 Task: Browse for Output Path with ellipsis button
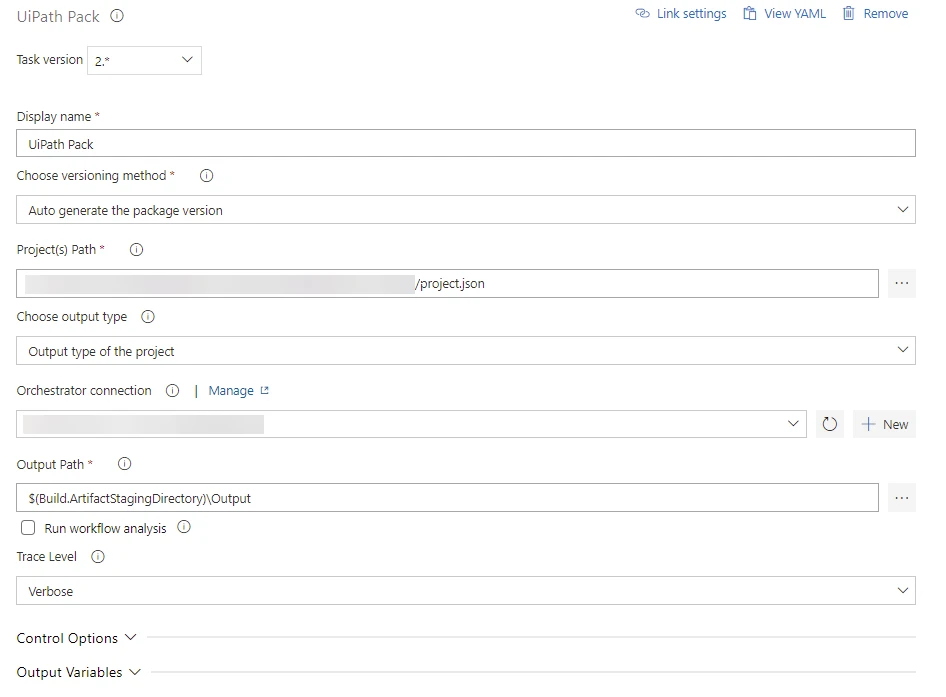(901, 498)
